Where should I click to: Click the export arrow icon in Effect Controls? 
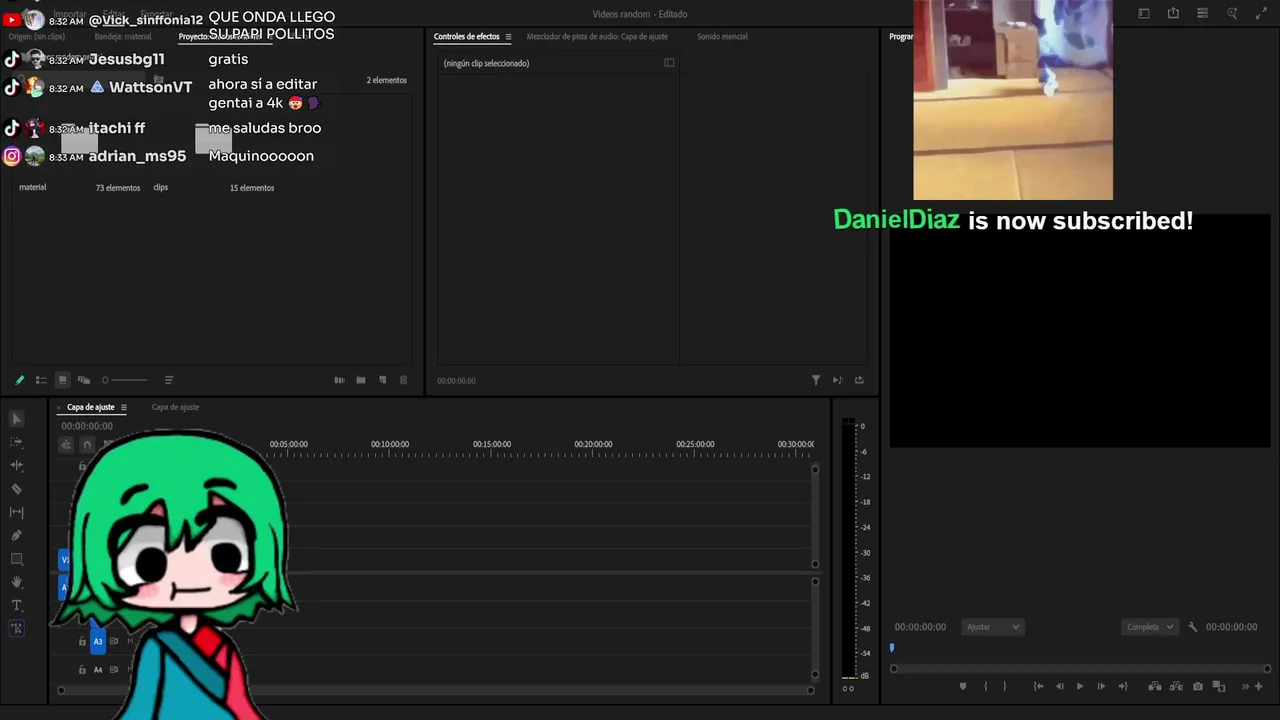click(859, 380)
